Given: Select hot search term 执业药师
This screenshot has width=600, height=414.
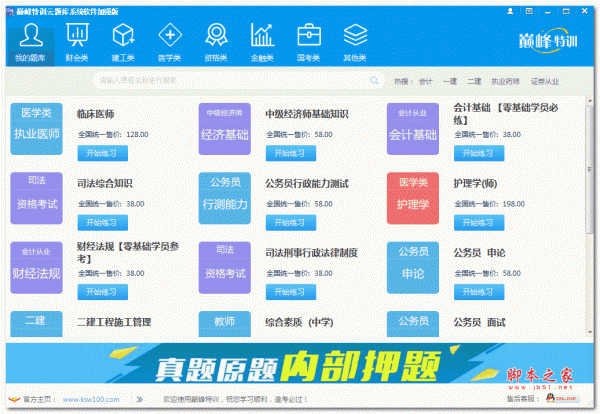Looking at the screenshot, I should (x=505, y=81).
